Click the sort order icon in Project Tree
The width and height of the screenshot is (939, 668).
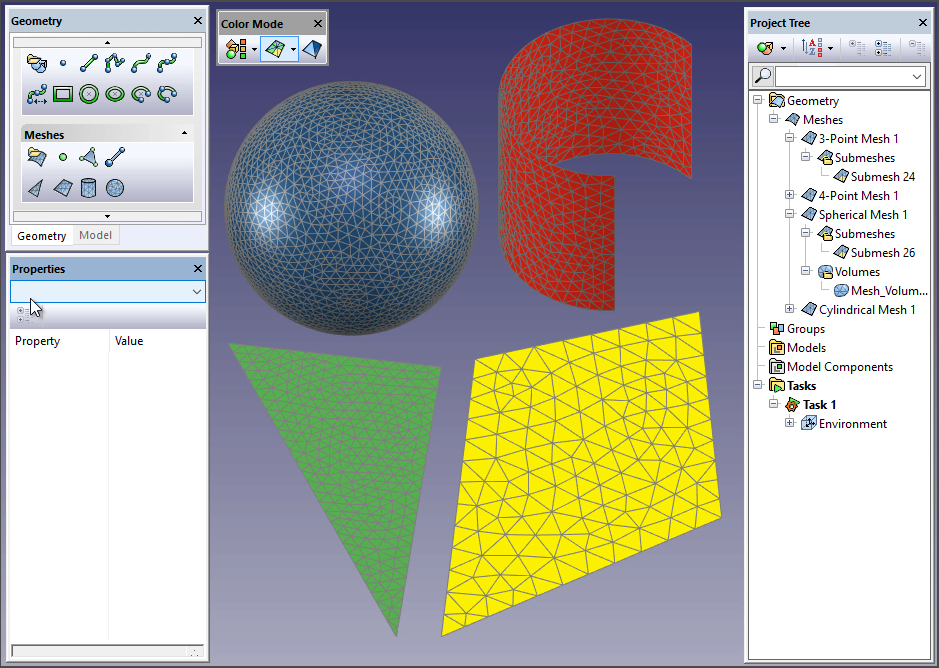click(x=811, y=47)
